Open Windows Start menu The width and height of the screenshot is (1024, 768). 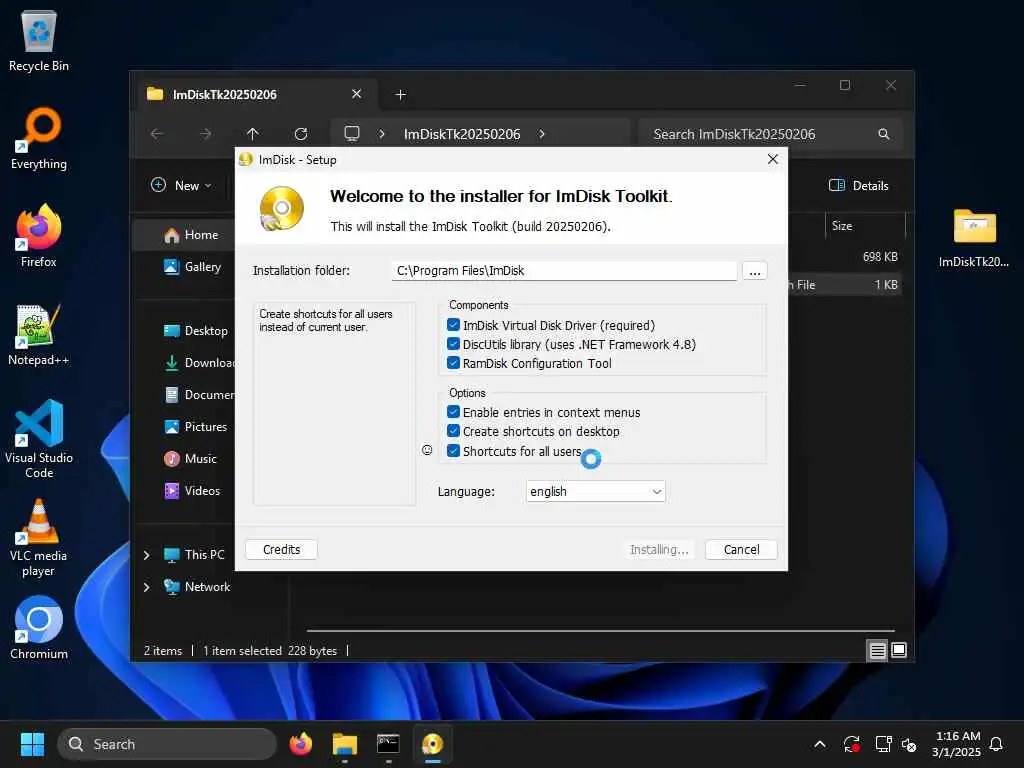point(32,744)
